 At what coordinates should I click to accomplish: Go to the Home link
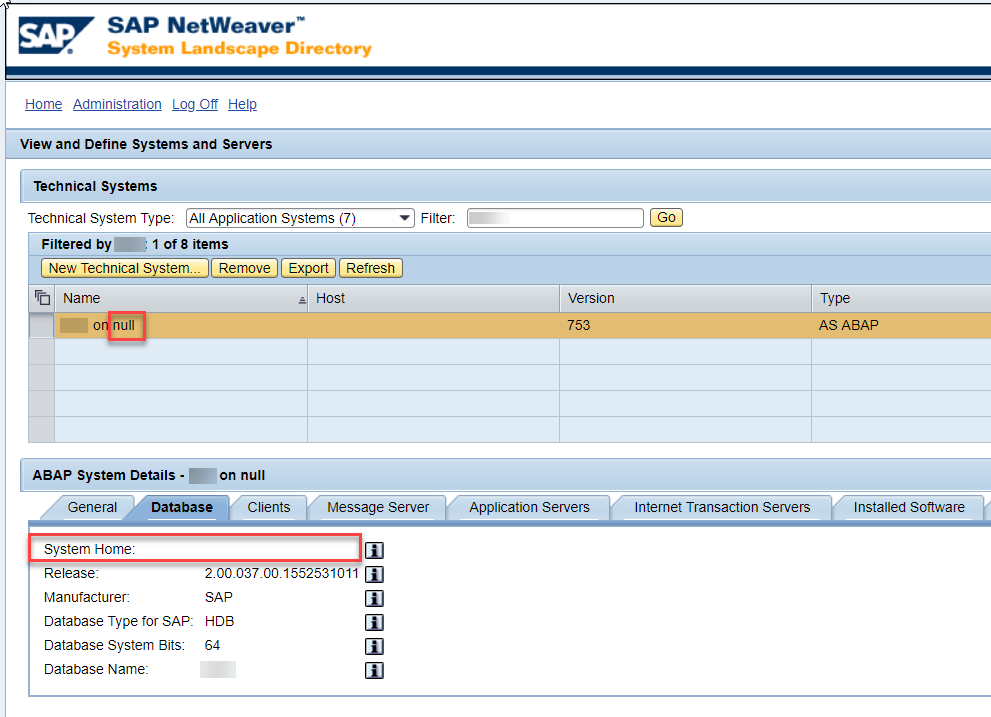pyautogui.click(x=44, y=104)
